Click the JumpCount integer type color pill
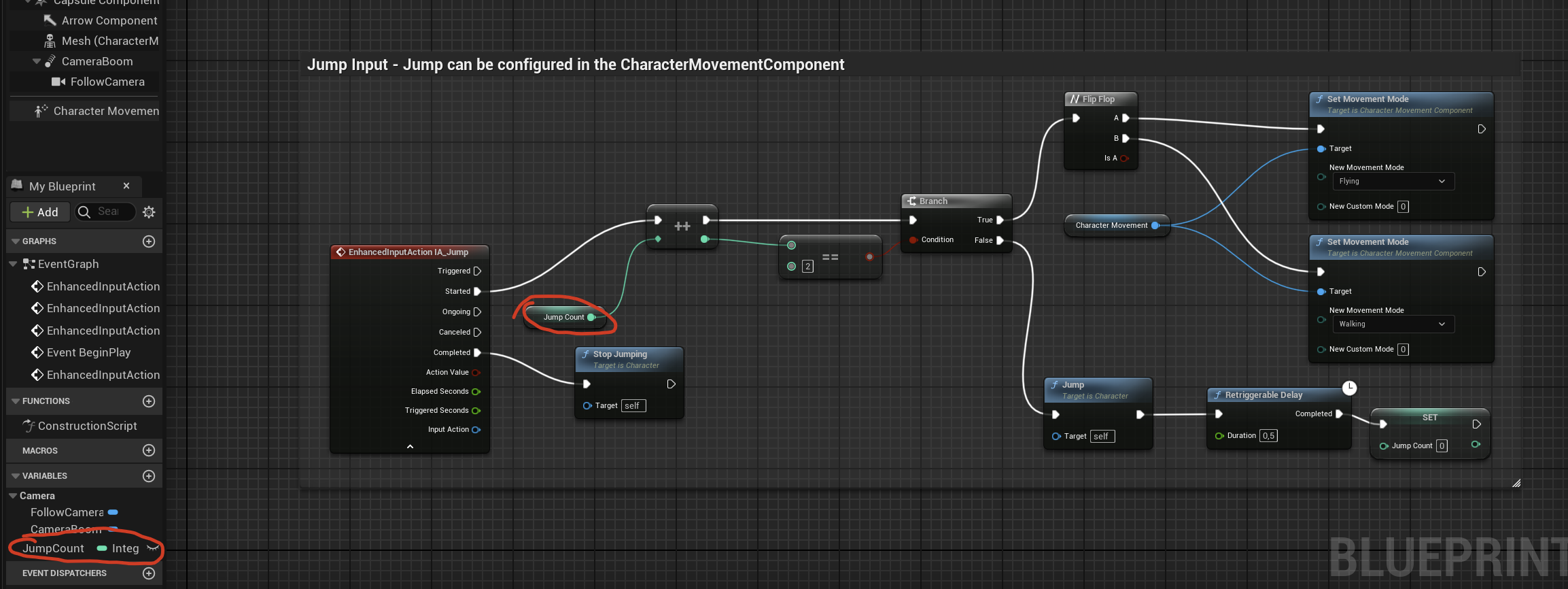Image resolution: width=1568 pixels, height=589 pixels. pyautogui.click(x=102, y=548)
